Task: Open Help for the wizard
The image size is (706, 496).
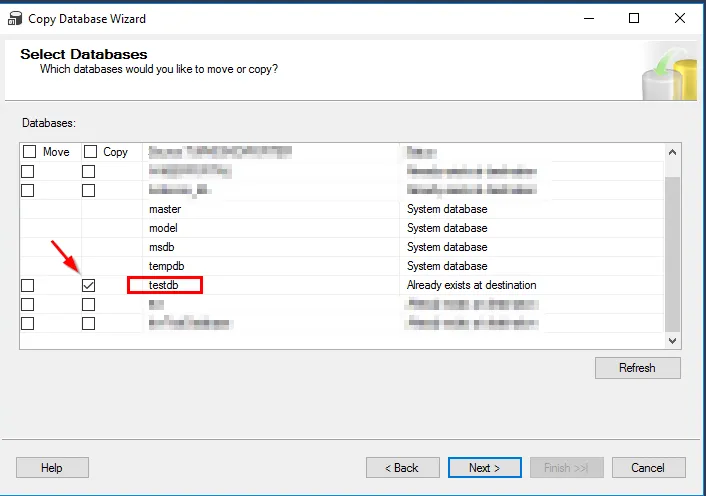Action: (52, 467)
